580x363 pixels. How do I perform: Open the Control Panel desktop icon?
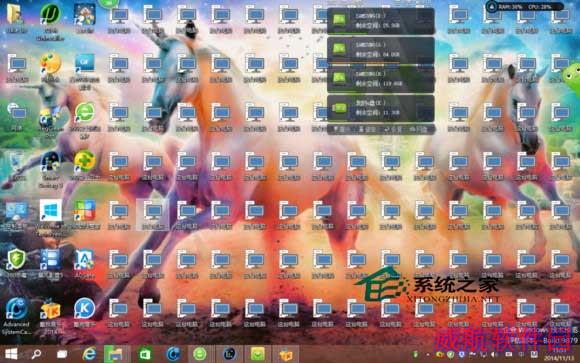tap(16, 211)
